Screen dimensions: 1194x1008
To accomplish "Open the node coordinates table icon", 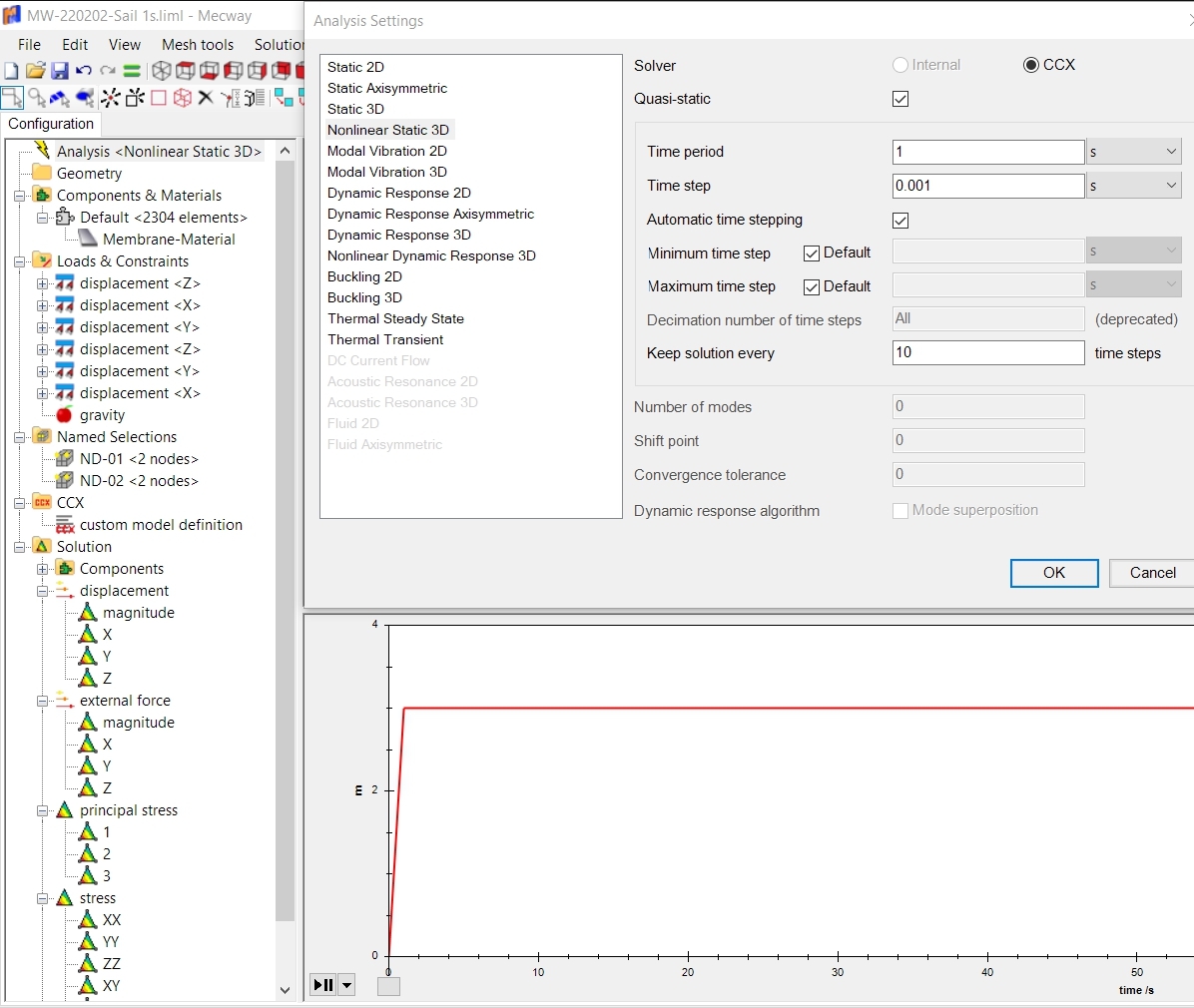I will tap(230, 98).
